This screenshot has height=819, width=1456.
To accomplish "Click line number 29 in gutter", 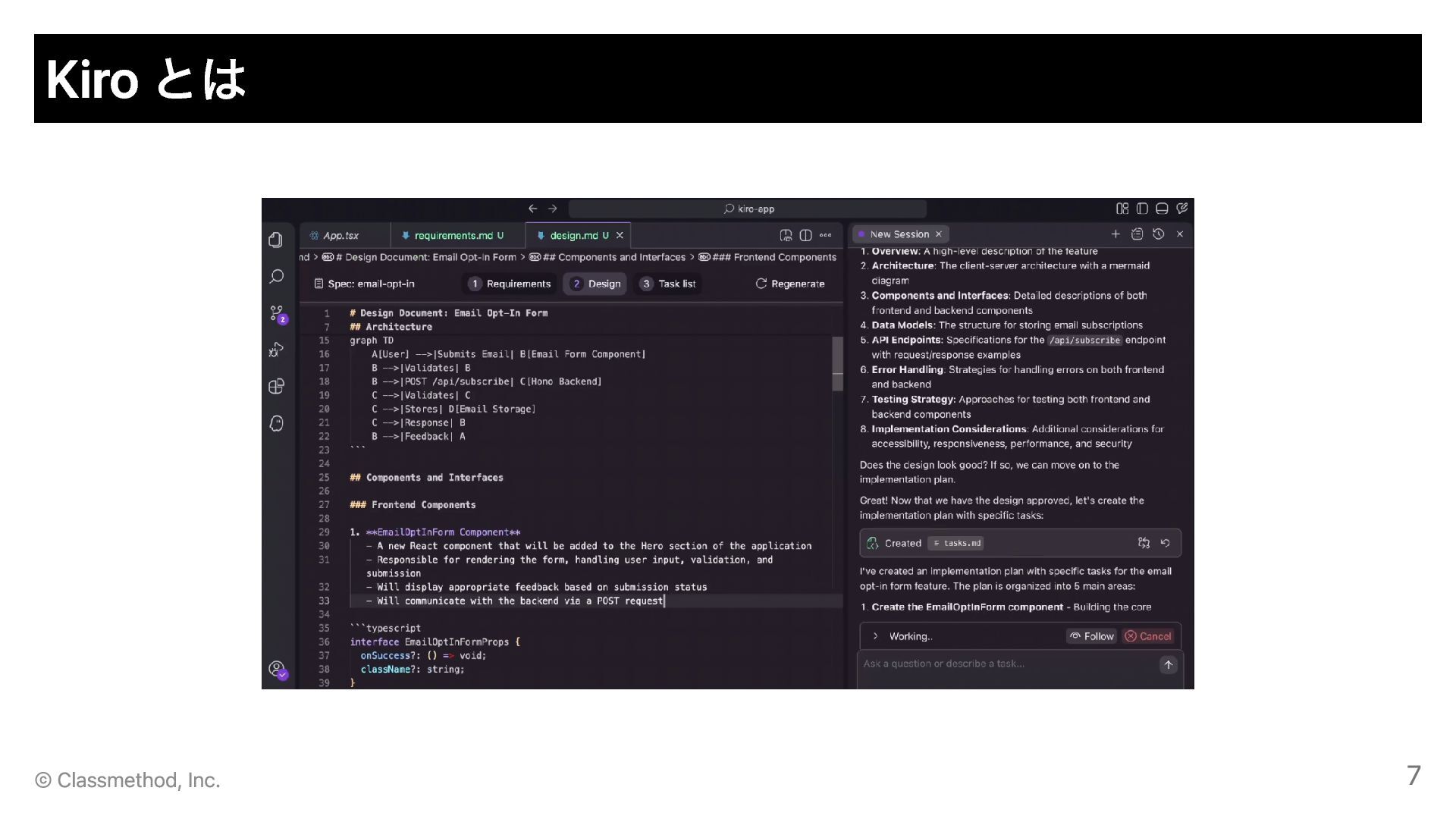I will point(324,532).
